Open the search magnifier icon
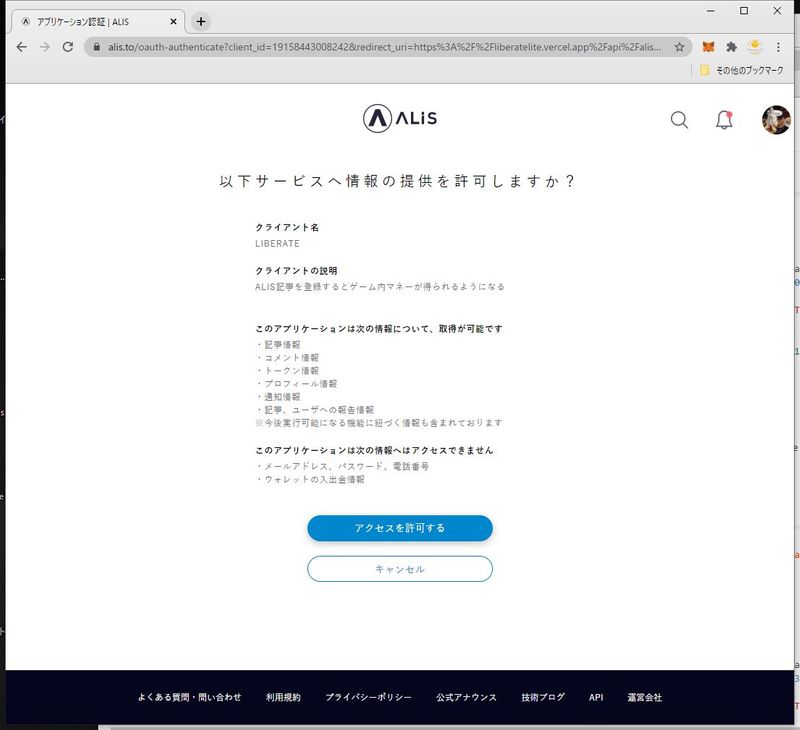The height and width of the screenshot is (730, 800). [x=679, y=120]
